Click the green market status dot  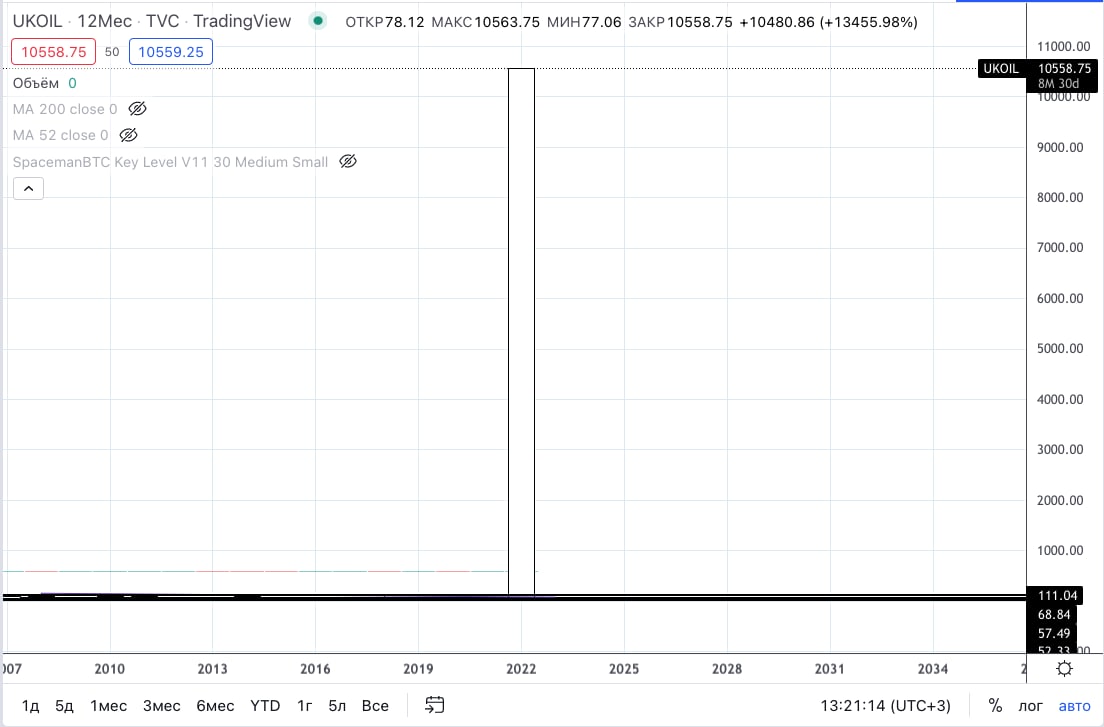point(318,21)
